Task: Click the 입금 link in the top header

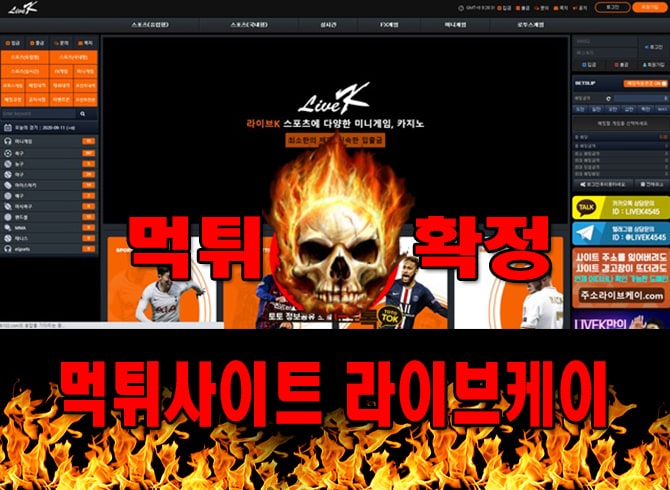Action: (x=504, y=8)
